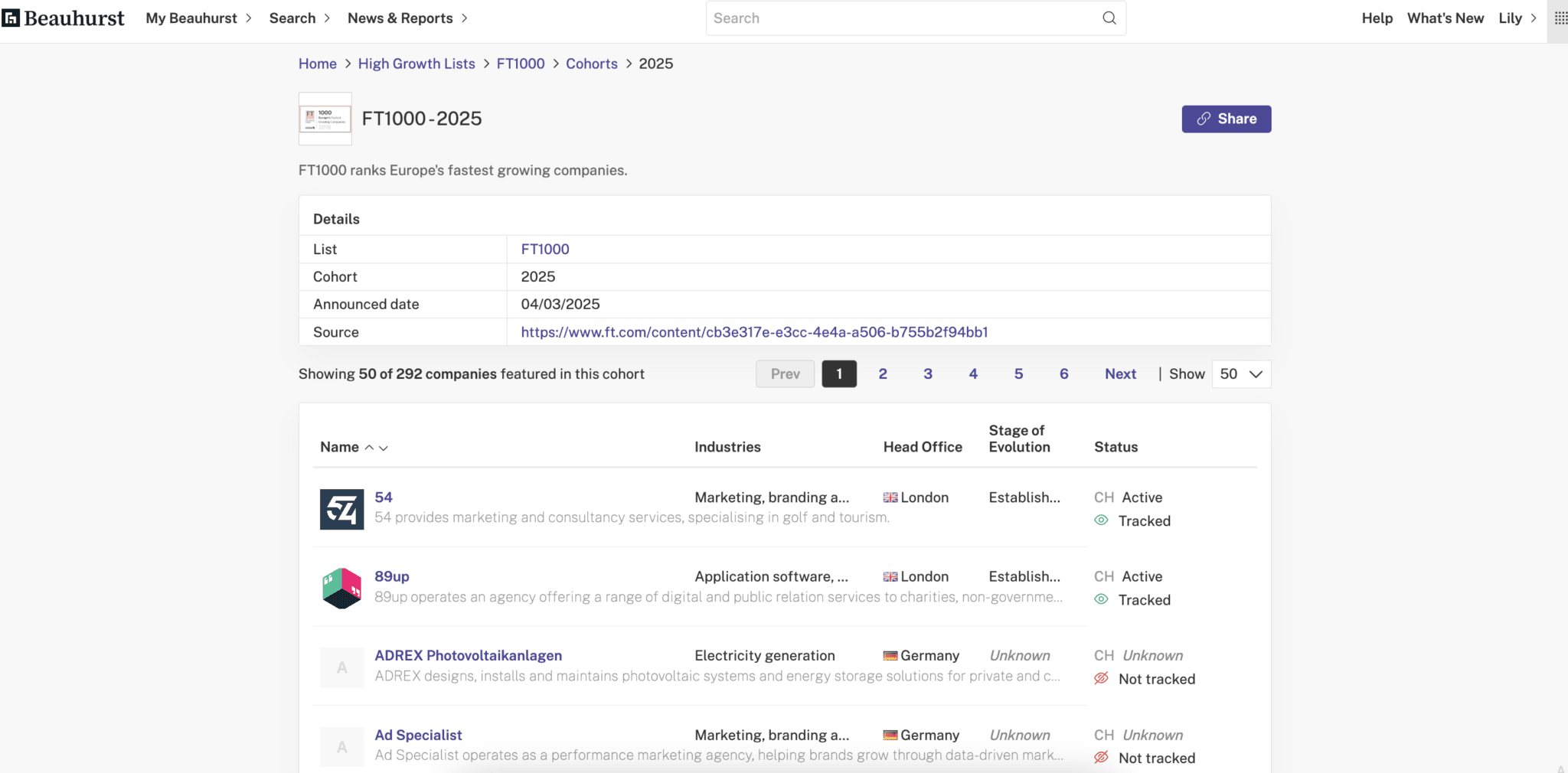Click Electricity generation industry cell
This screenshot has width=1568, height=773.
point(765,655)
